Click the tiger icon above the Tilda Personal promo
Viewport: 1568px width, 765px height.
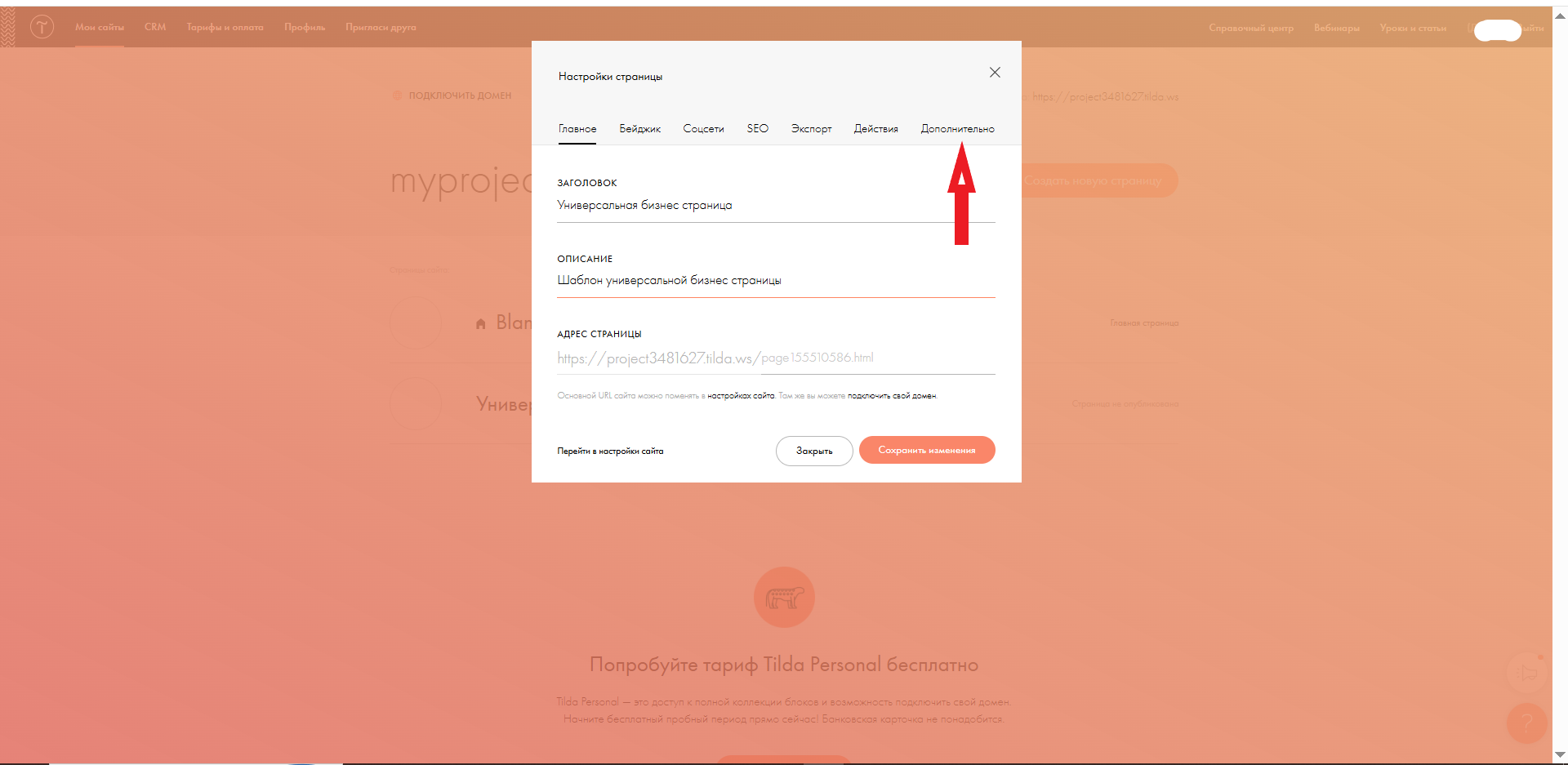tap(784, 598)
